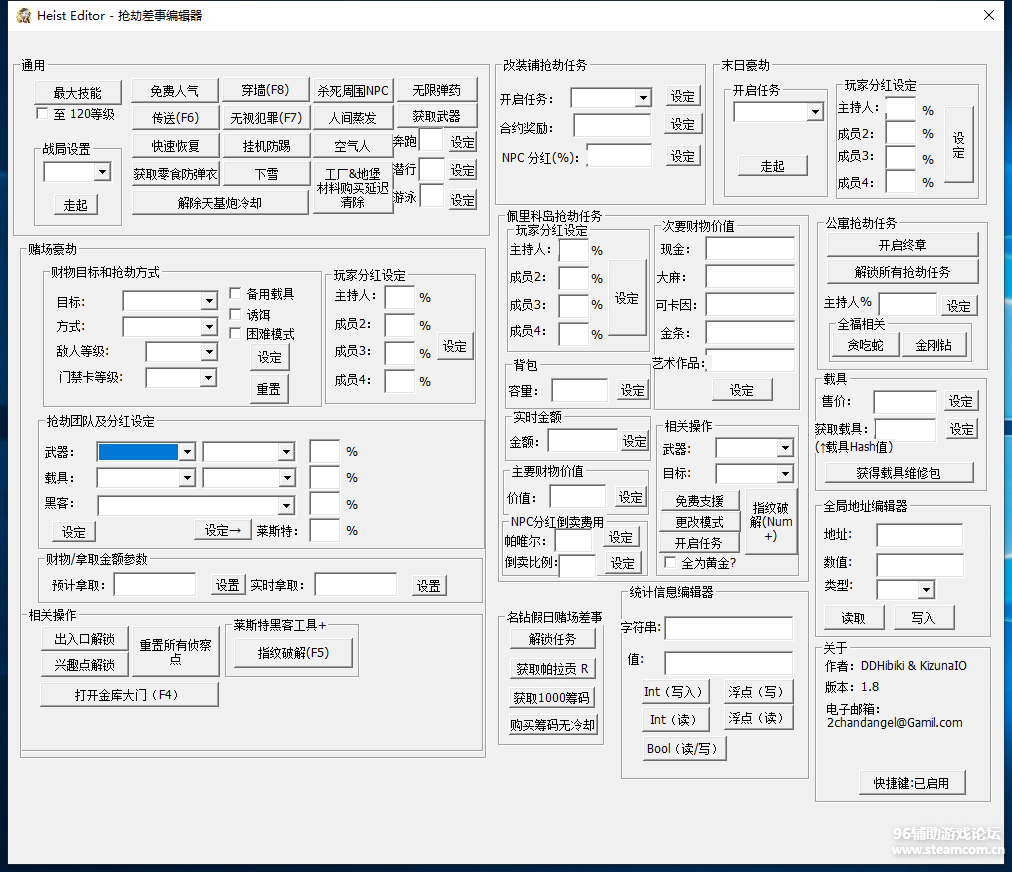
Task: Focus the 字符串 text field
Action: pos(728,628)
